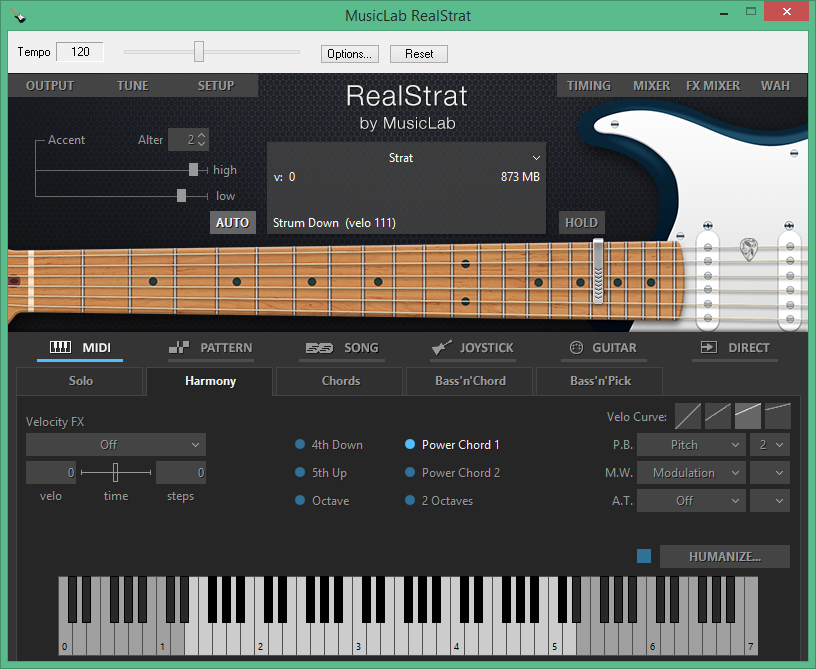This screenshot has width=816, height=669.
Task: Click the steps value field
Action: pos(181,472)
